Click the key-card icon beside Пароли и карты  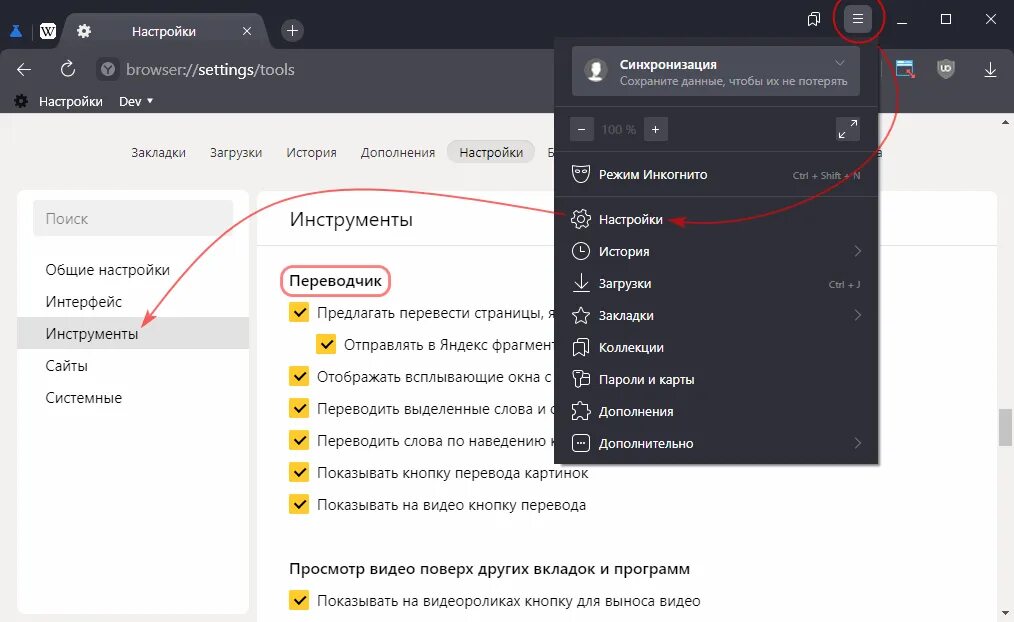(x=581, y=379)
